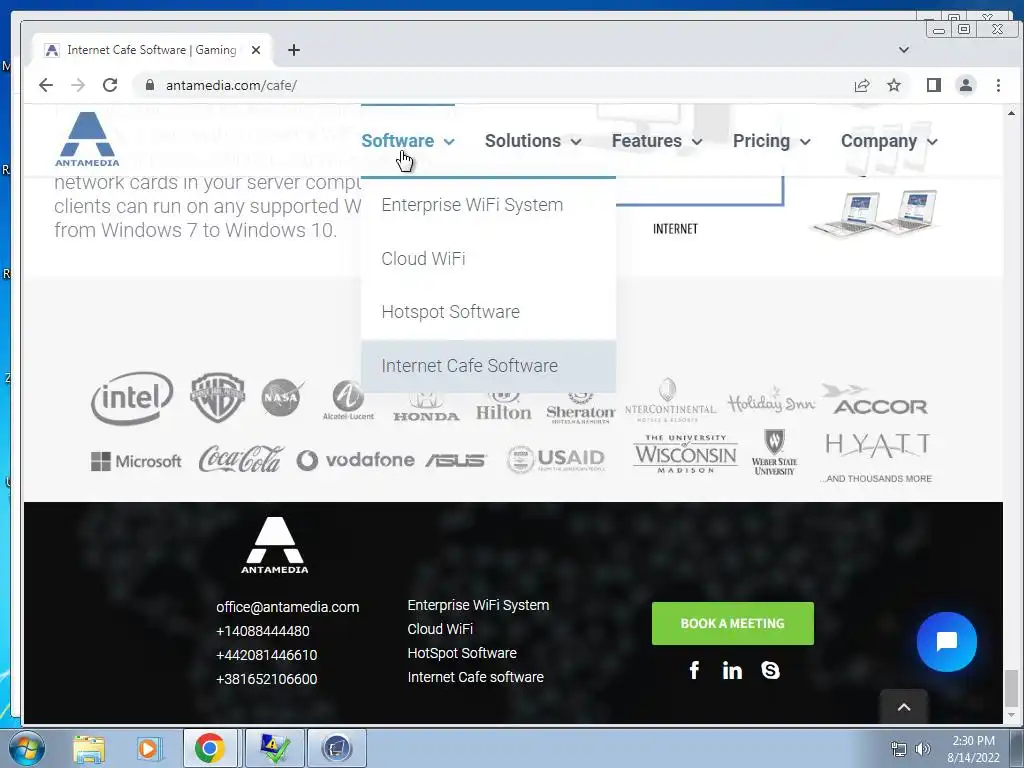Bookmark this page with star
The height and width of the screenshot is (768, 1024).
(x=894, y=85)
